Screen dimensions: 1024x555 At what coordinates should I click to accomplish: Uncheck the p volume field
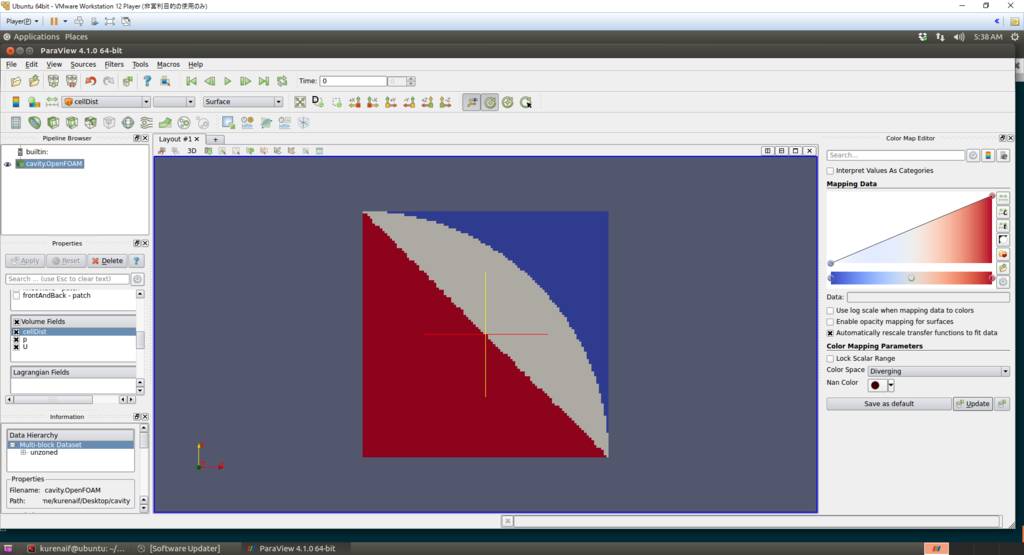point(16,340)
